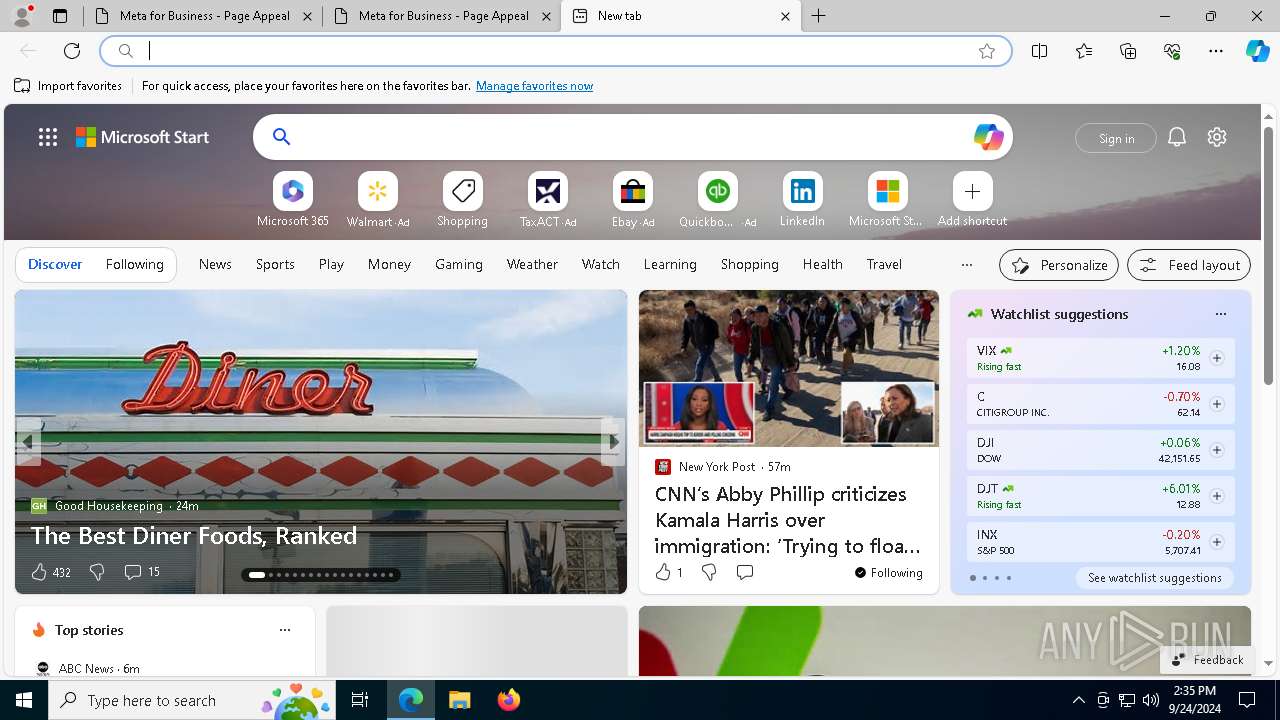Image resolution: width=1280 pixels, height=720 pixels.
Task: Open the Gaming category
Action: tap(459, 264)
